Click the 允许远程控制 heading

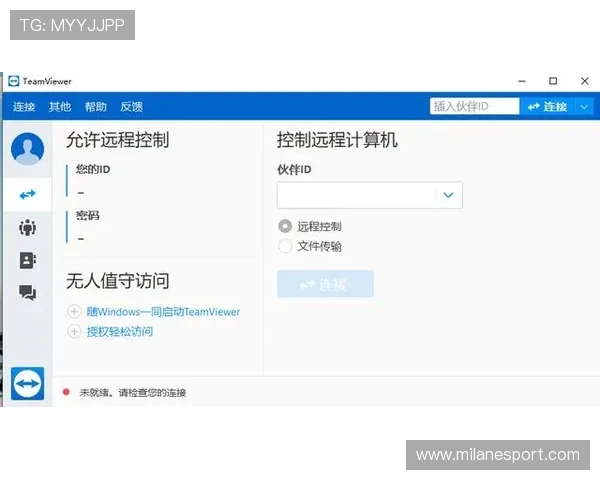pyautogui.click(x=117, y=140)
